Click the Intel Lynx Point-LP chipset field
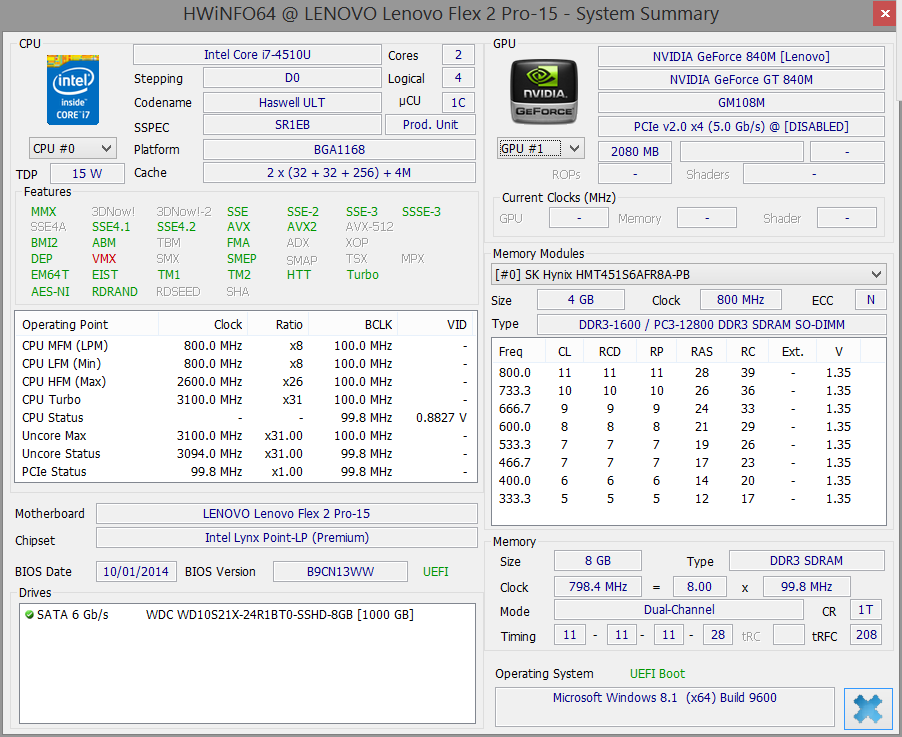The width and height of the screenshot is (902, 737). point(286,538)
